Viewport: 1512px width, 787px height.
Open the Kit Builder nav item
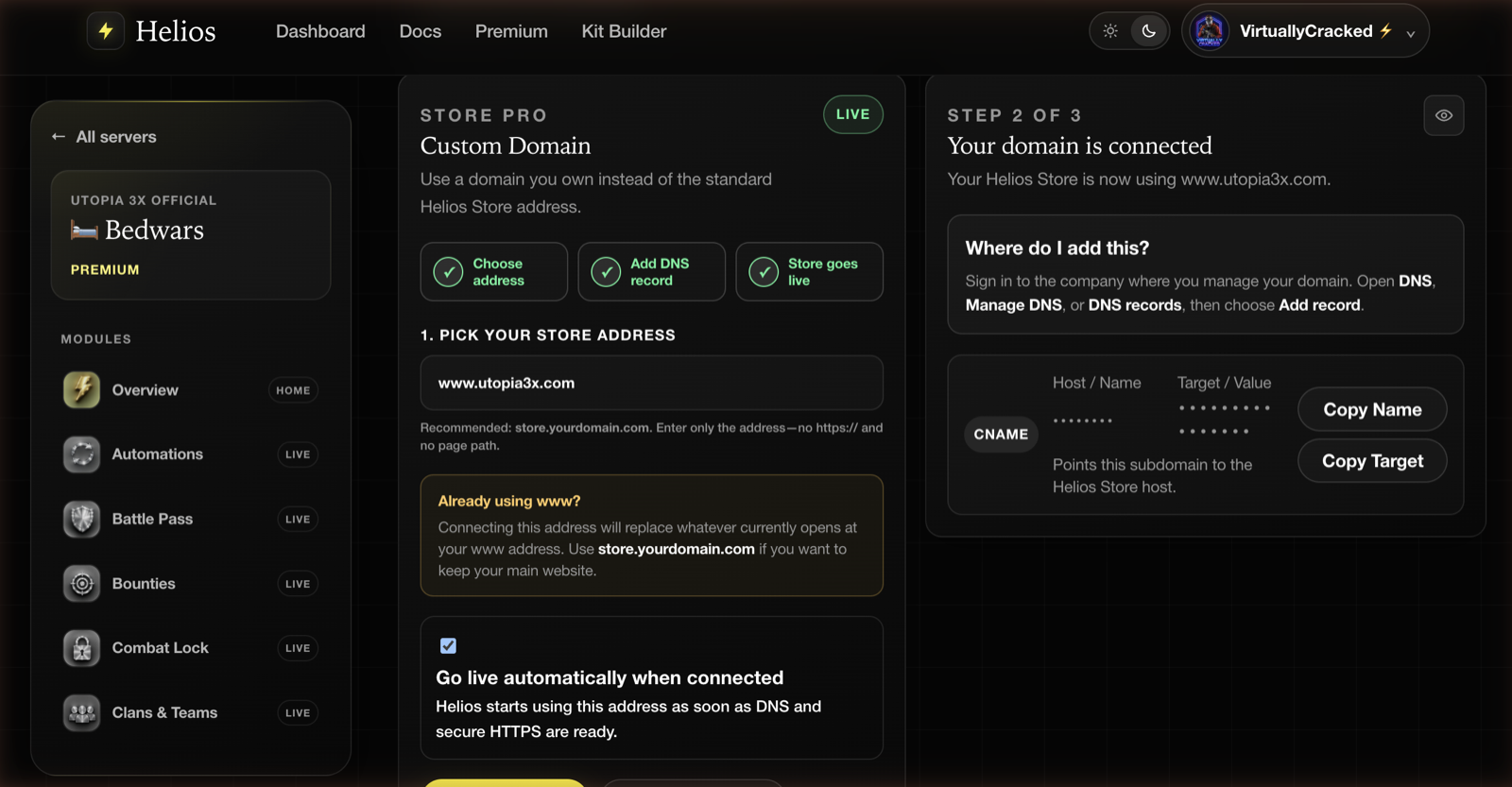pyautogui.click(x=624, y=31)
